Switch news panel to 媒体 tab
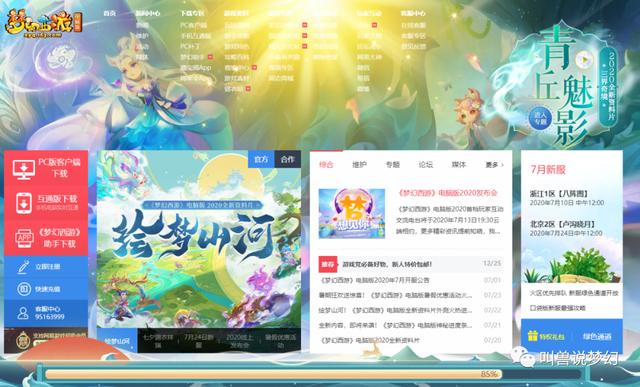 pos(459,165)
